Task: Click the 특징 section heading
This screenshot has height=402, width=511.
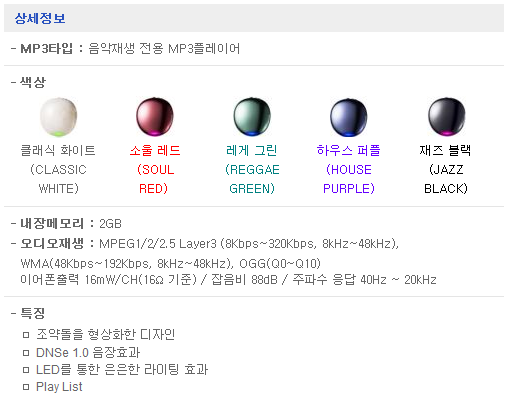Action: 32,313
